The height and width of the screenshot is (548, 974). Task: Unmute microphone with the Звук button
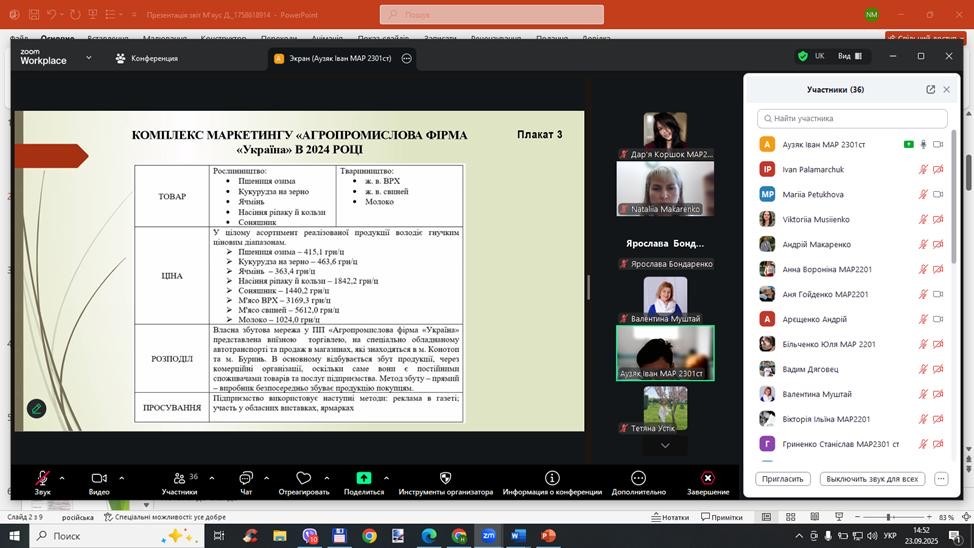click(42, 478)
